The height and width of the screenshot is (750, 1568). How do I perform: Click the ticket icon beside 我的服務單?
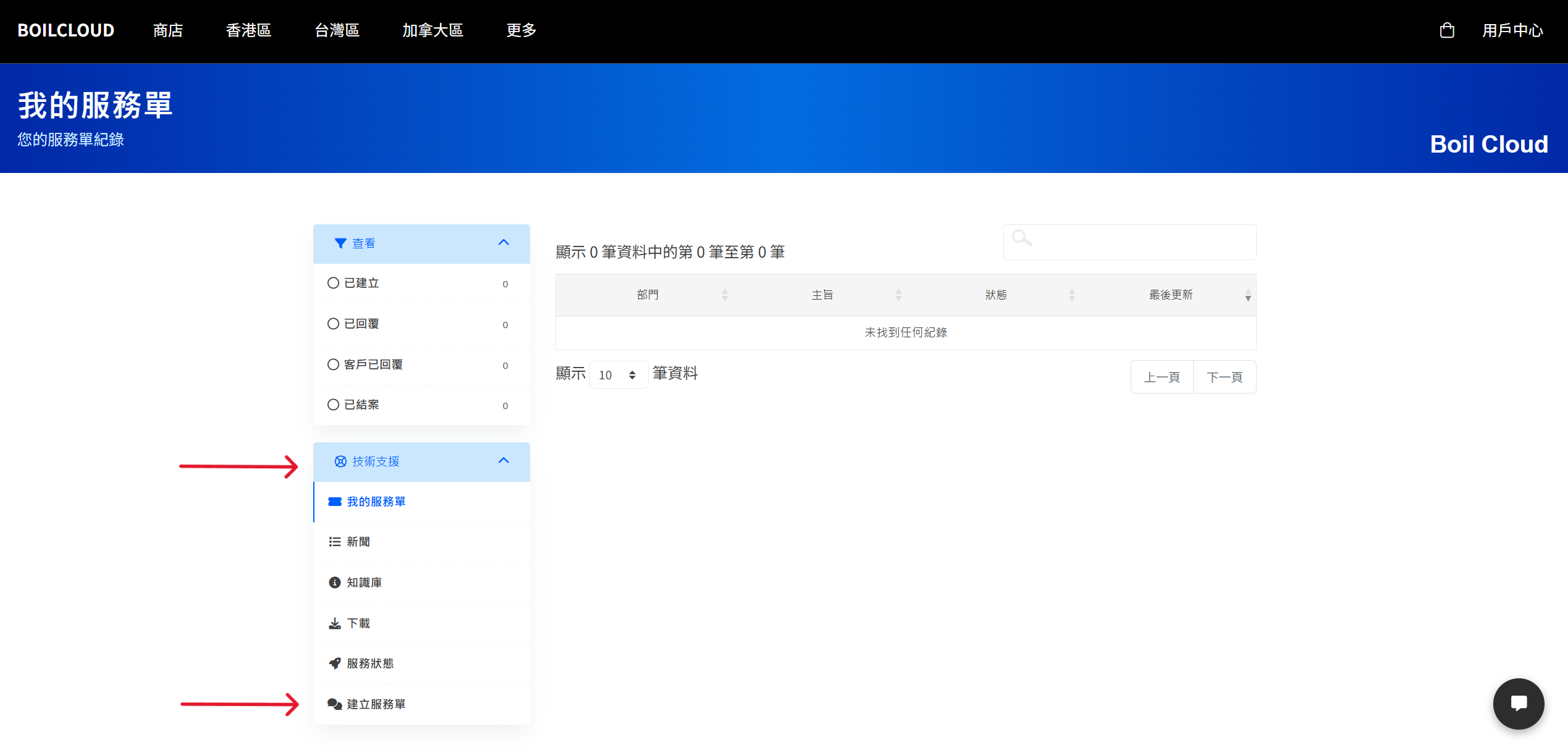(335, 502)
